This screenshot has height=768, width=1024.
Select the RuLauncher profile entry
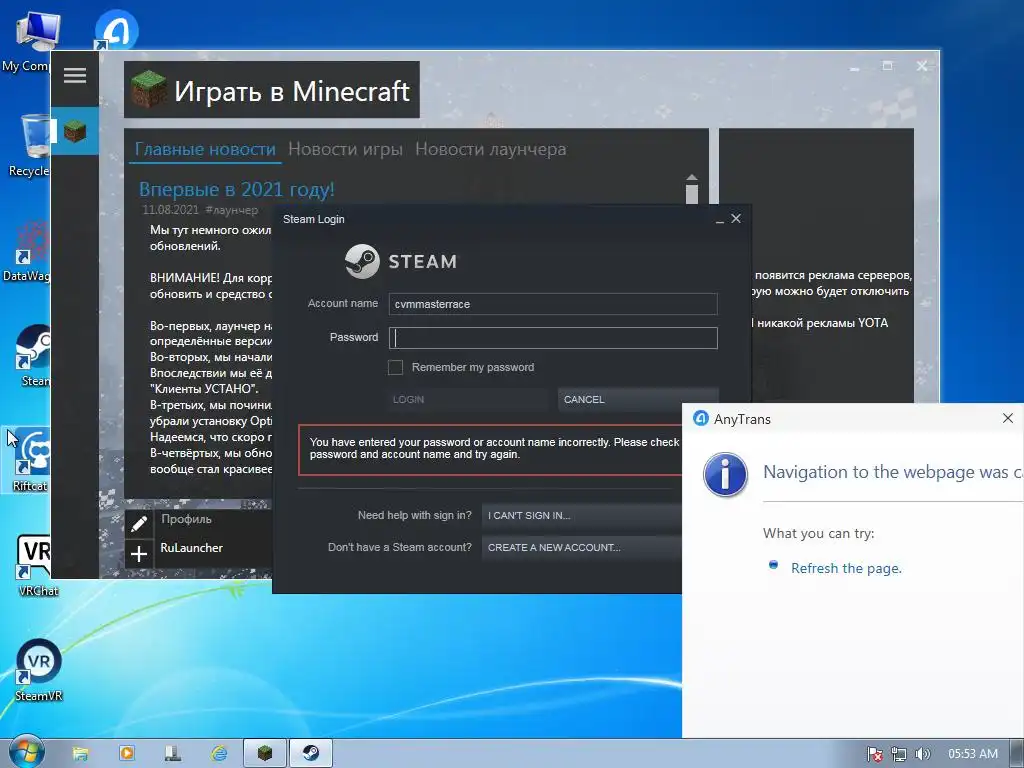(x=191, y=548)
